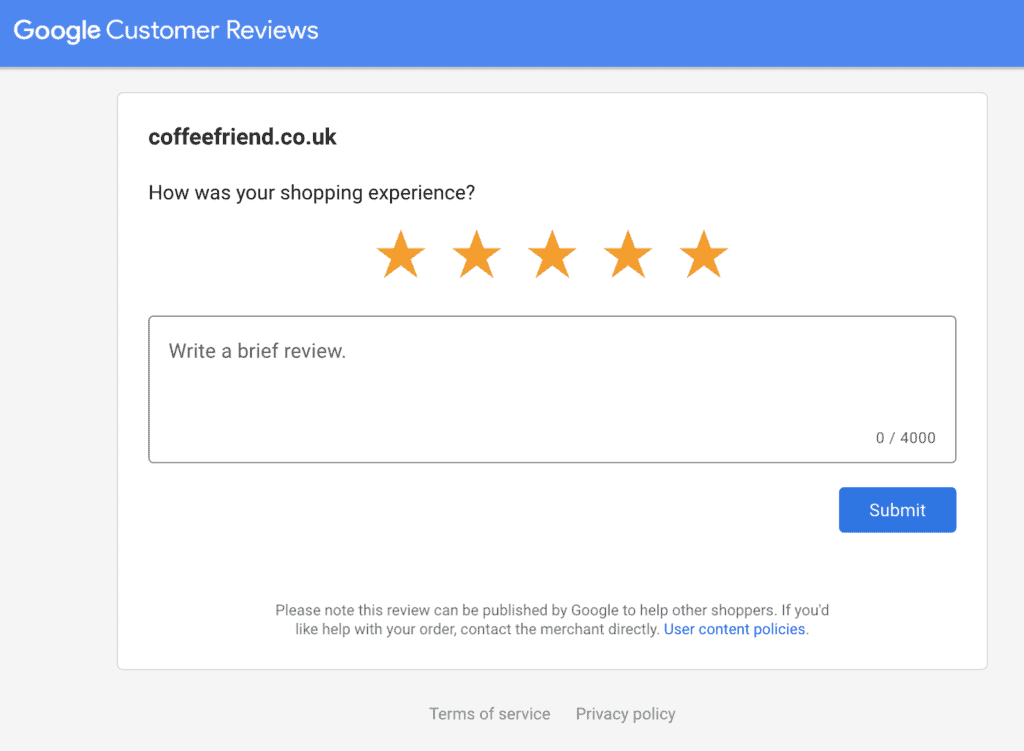
Task: Click gray page background right of Privacy policy
Action: pos(850,714)
